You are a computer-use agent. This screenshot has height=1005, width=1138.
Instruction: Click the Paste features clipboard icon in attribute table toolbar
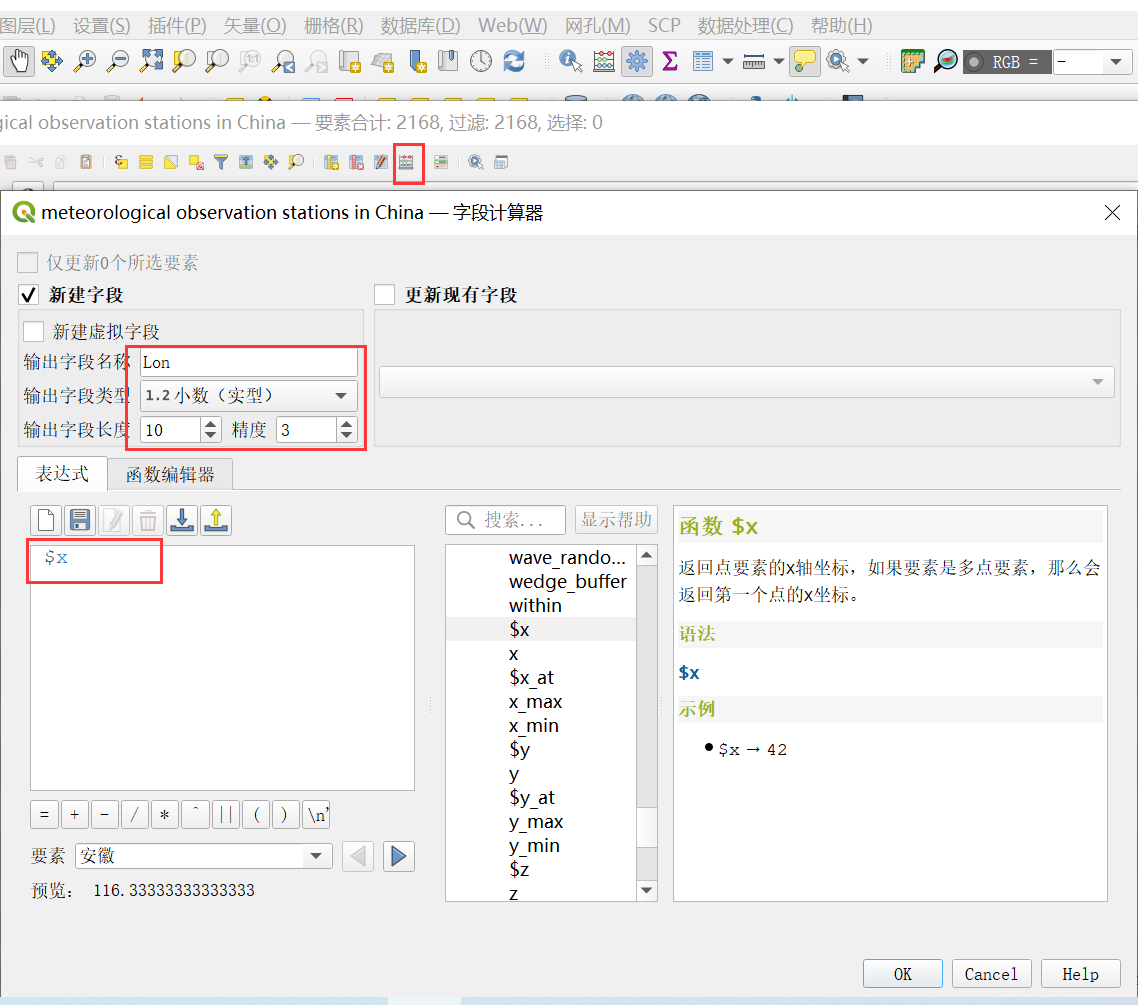click(x=86, y=162)
